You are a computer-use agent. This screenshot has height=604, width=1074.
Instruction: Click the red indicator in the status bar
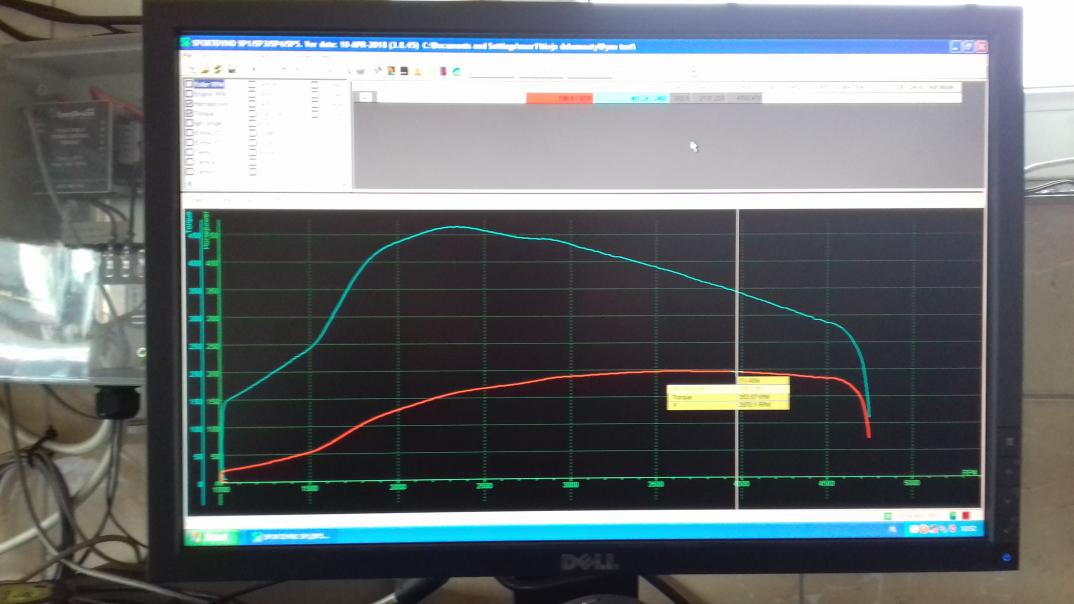click(966, 515)
